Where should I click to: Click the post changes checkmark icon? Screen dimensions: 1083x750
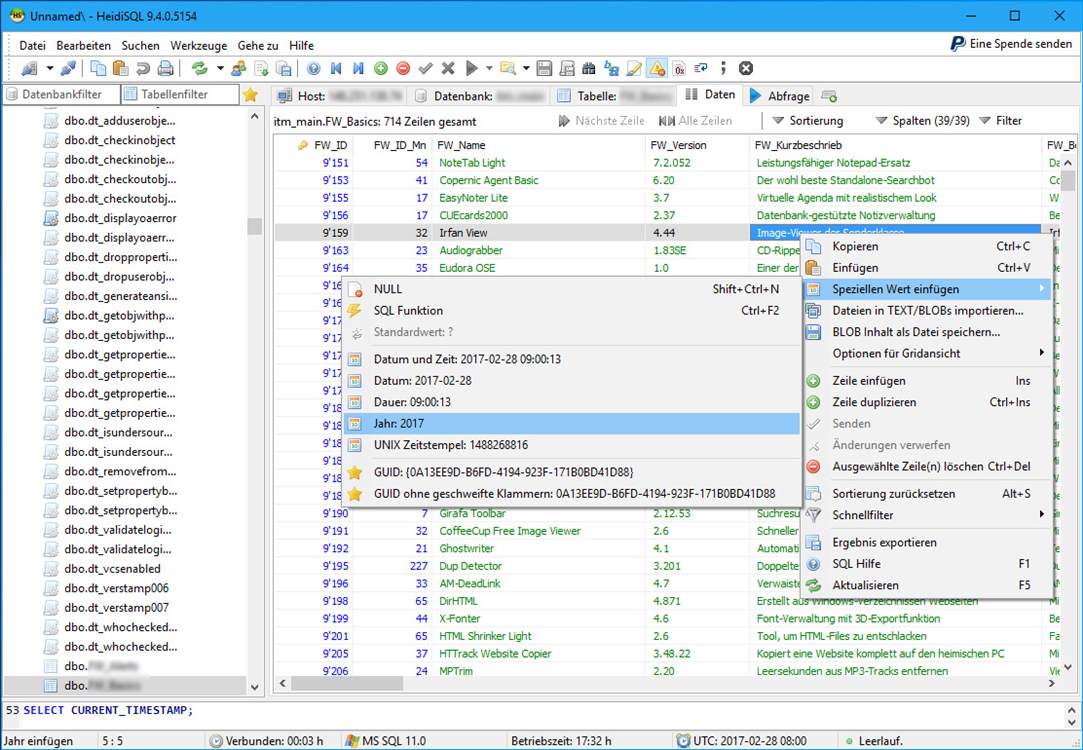(x=425, y=68)
